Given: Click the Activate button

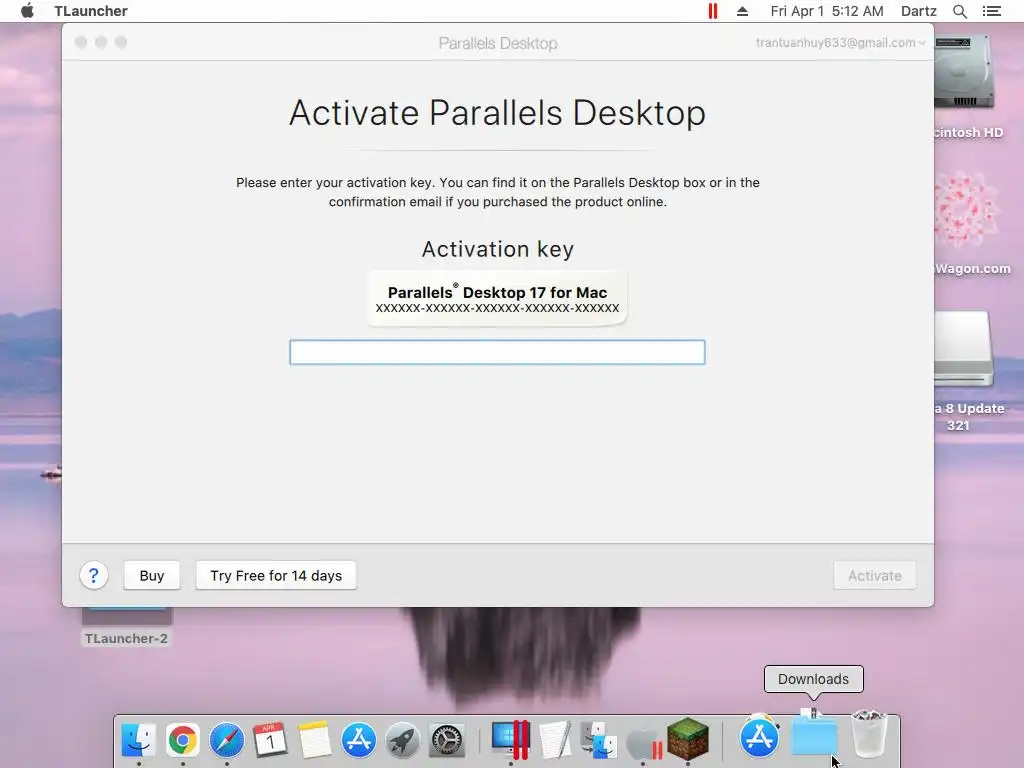Looking at the screenshot, I should coord(874,575).
